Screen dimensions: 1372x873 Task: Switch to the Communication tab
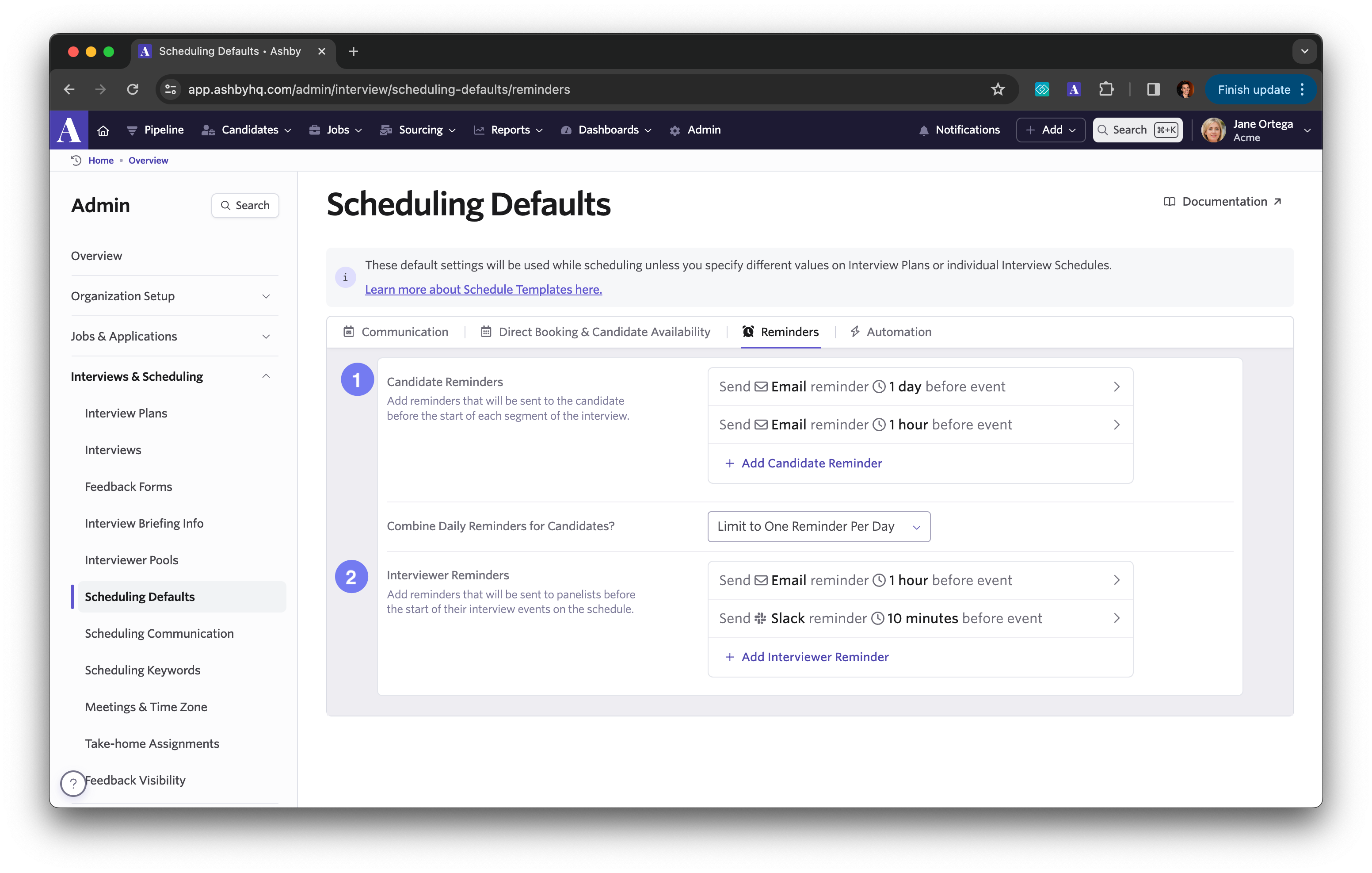point(405,331)
